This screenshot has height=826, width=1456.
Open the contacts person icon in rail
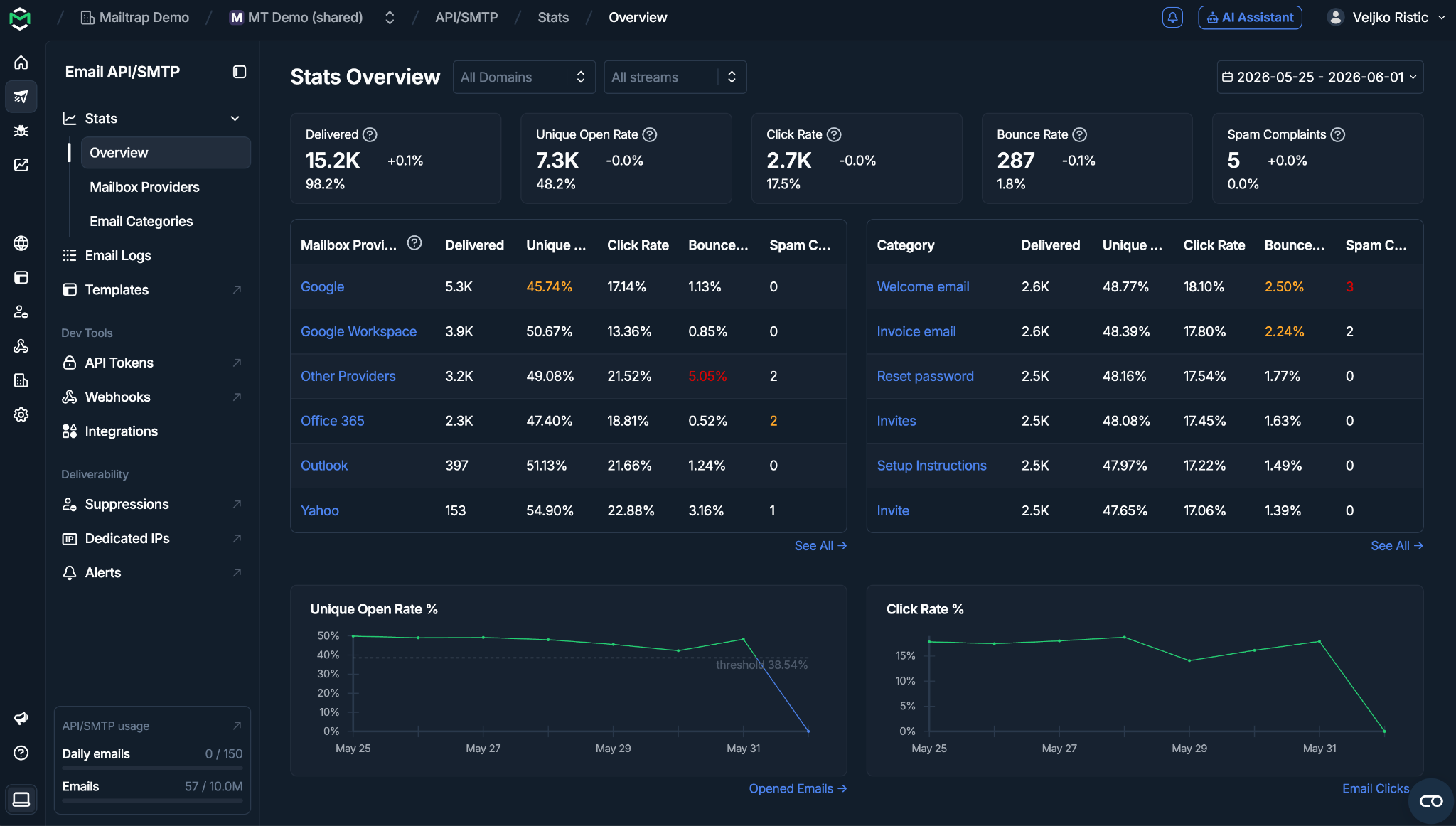point(21,311)
